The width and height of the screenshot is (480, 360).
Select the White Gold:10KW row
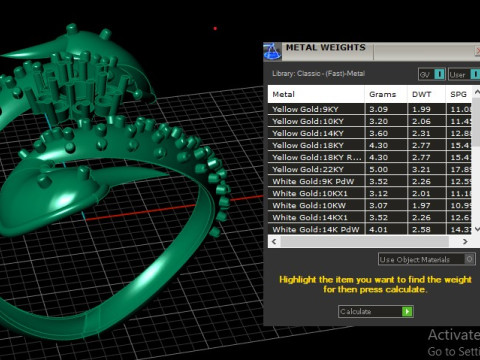click(370, 205)
